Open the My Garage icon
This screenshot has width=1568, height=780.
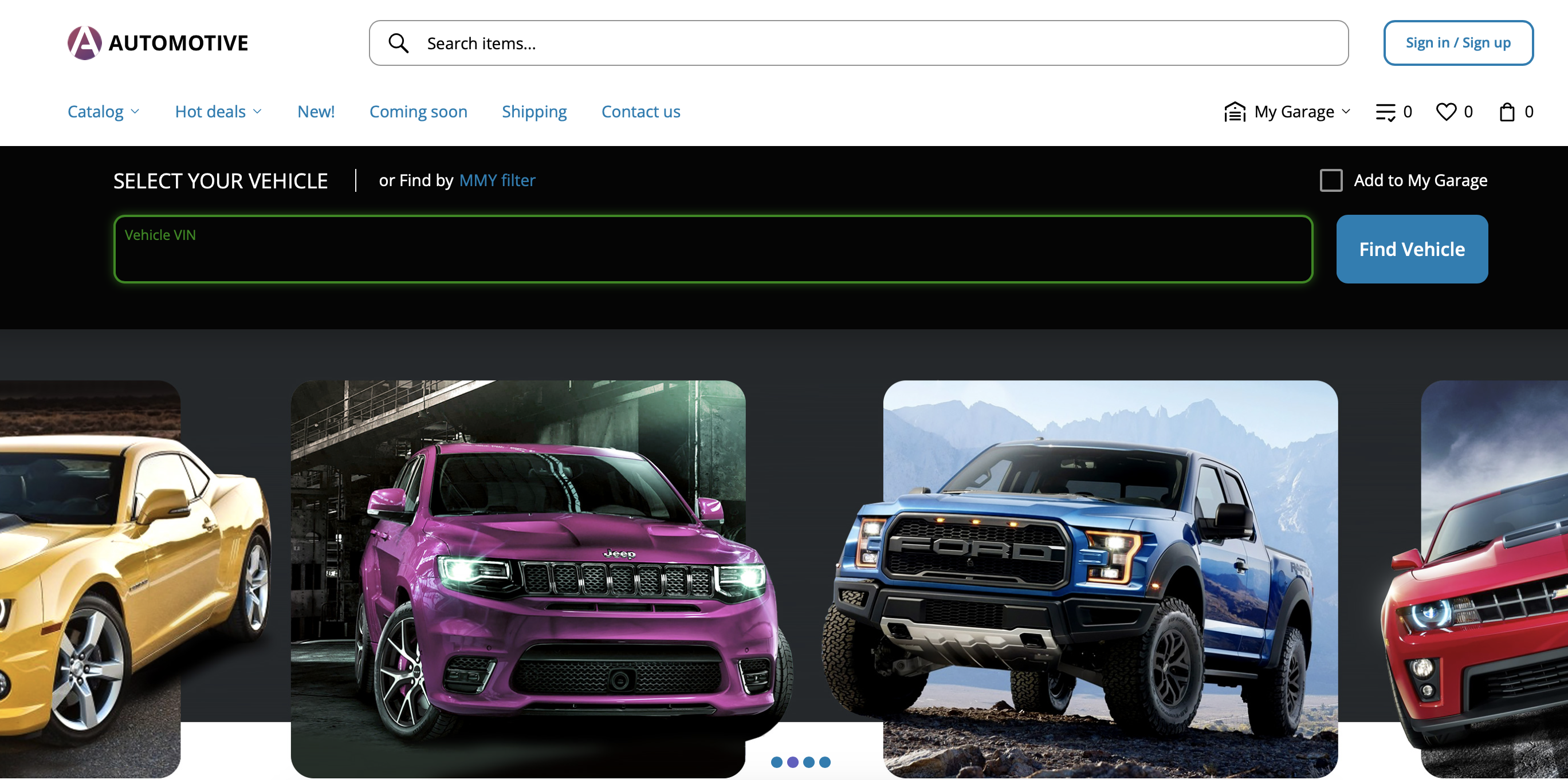click(1235, 112)
